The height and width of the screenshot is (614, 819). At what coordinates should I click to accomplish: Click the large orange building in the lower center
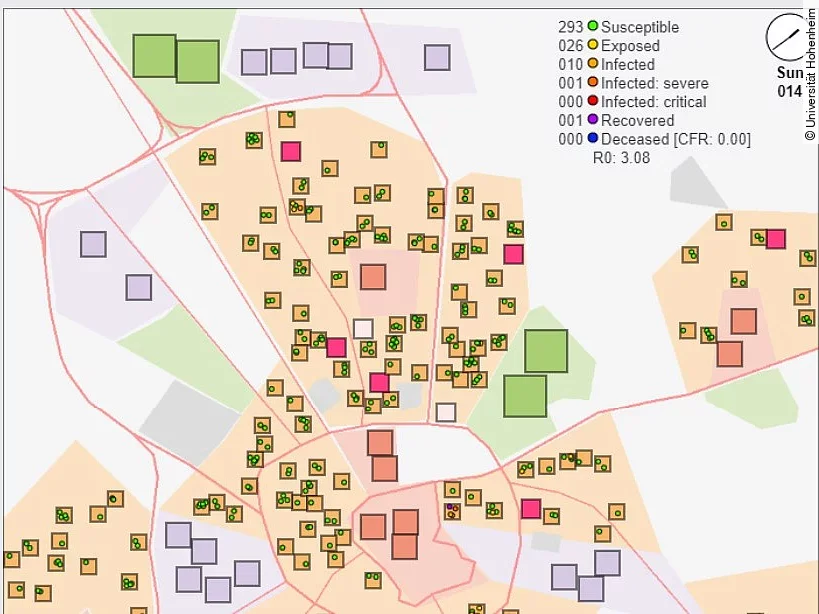coord(404,521)
